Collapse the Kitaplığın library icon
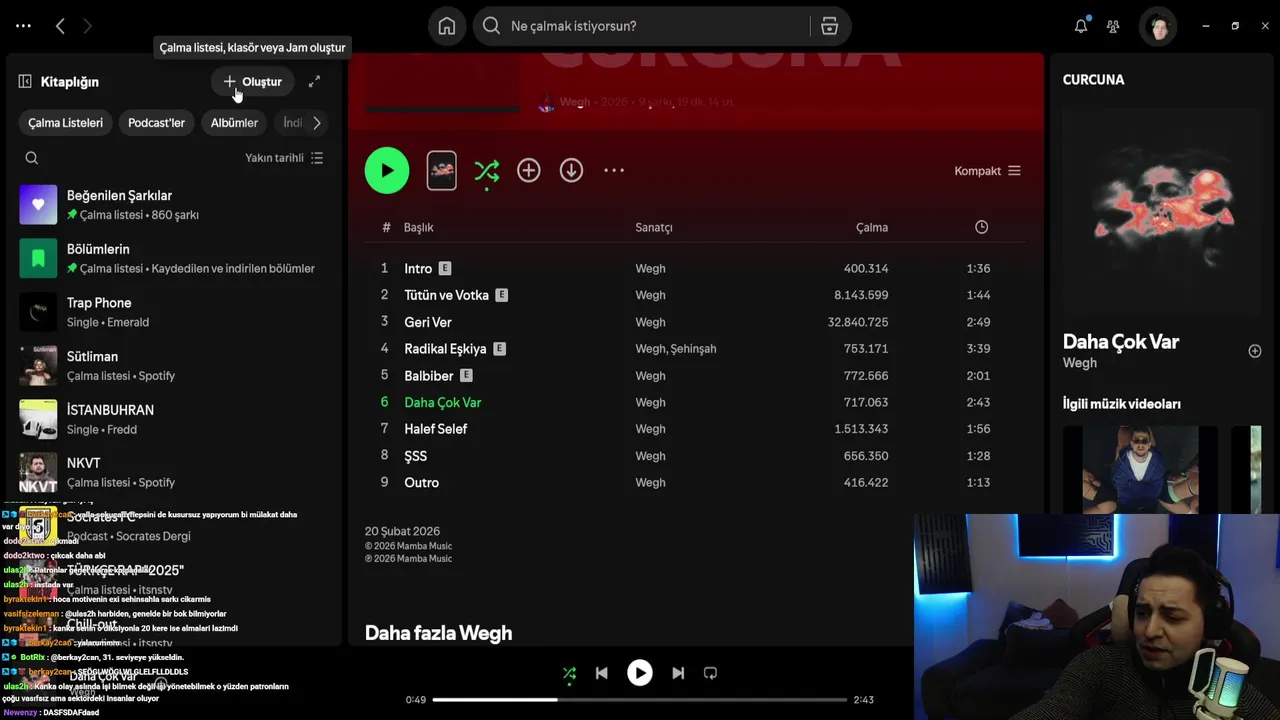The width and height of the screenshot is (1280, 720). [25, 81]
